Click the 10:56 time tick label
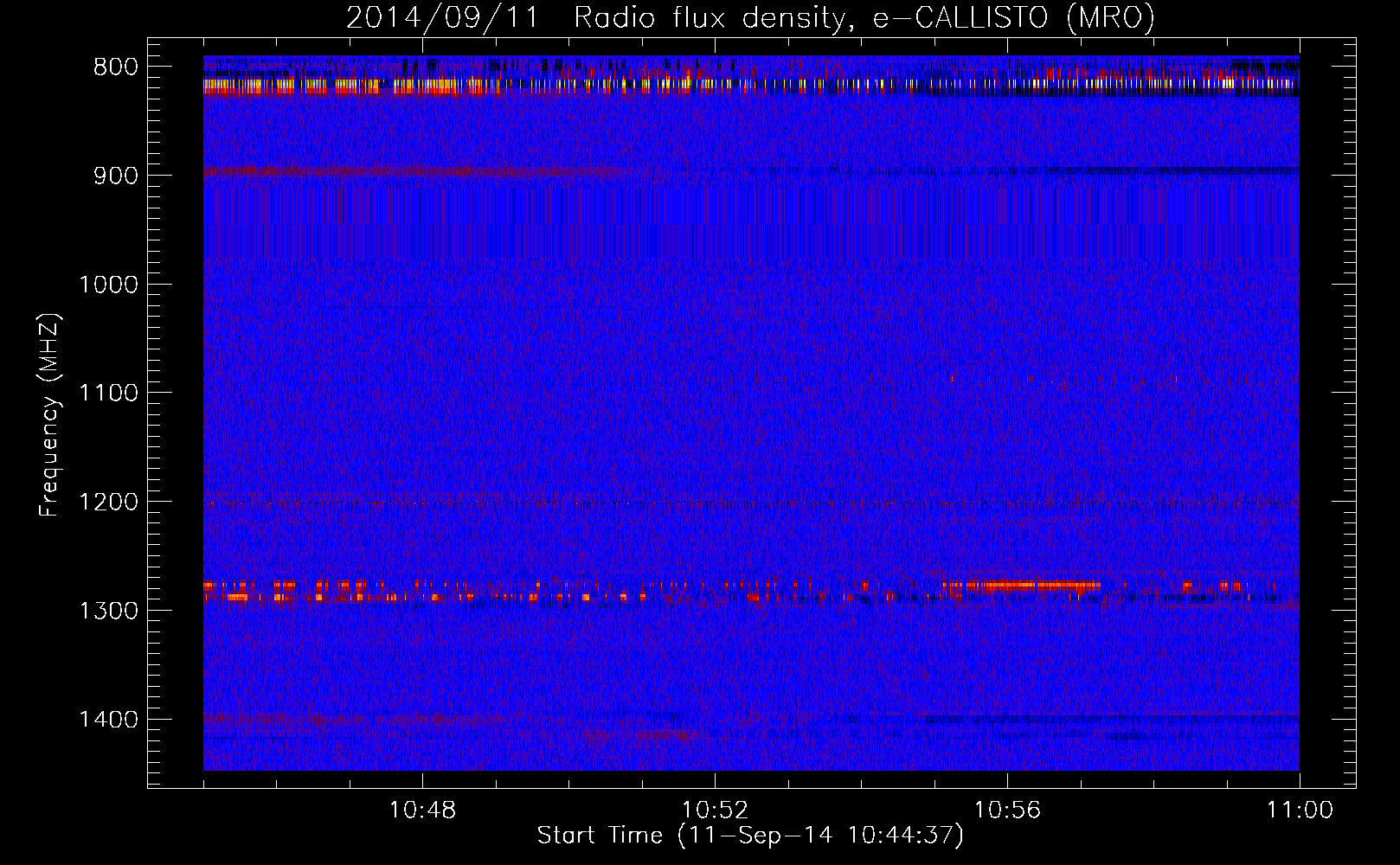Screen dimensions: 1400x865 [1007, 811]
